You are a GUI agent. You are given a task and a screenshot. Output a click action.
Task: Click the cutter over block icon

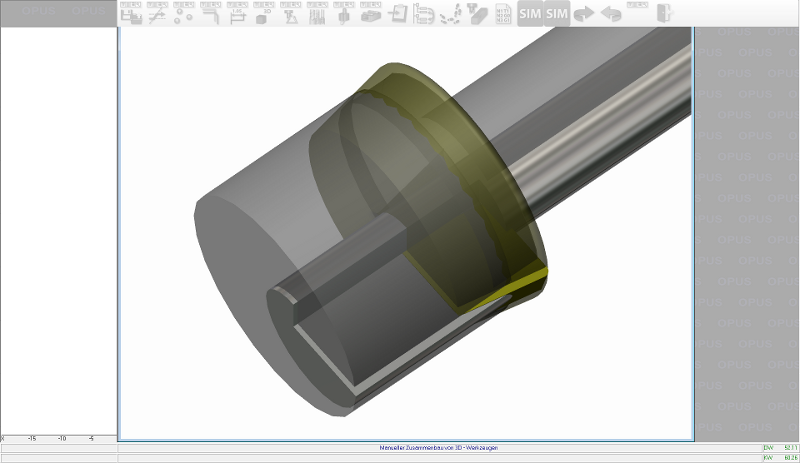point(477,14)
